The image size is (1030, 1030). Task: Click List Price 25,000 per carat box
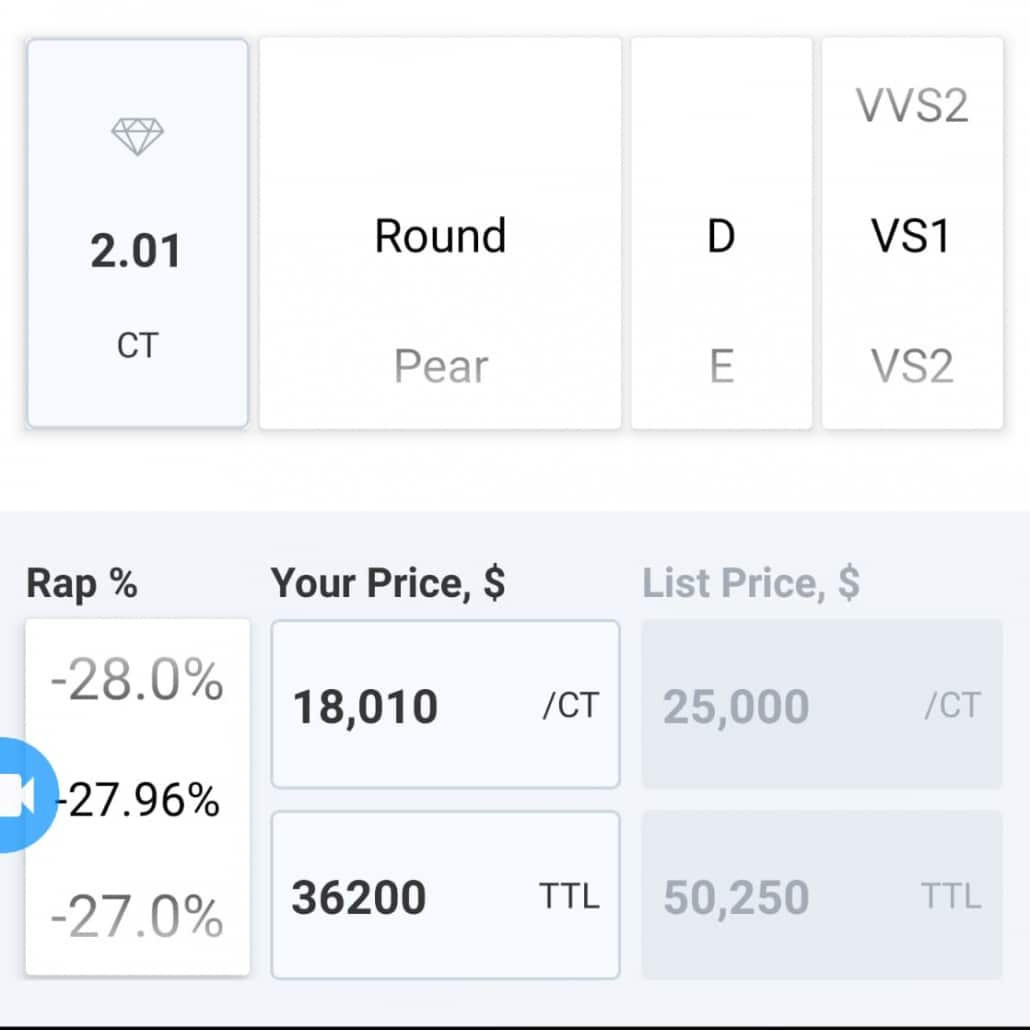[x=822, y=704]
